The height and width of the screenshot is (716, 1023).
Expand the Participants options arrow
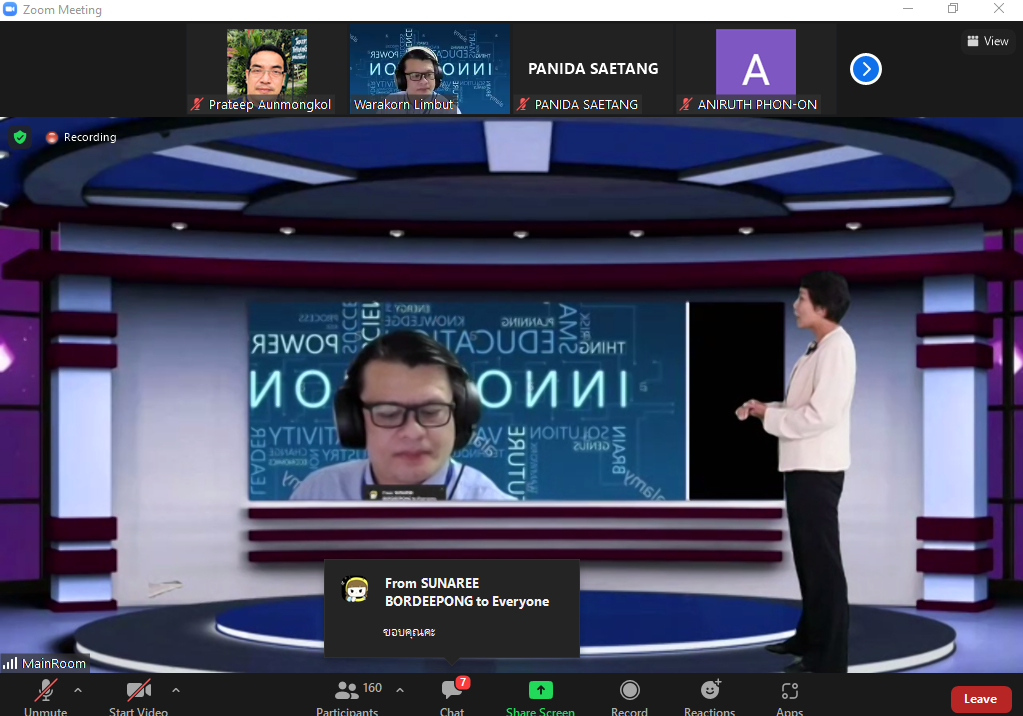400,690
